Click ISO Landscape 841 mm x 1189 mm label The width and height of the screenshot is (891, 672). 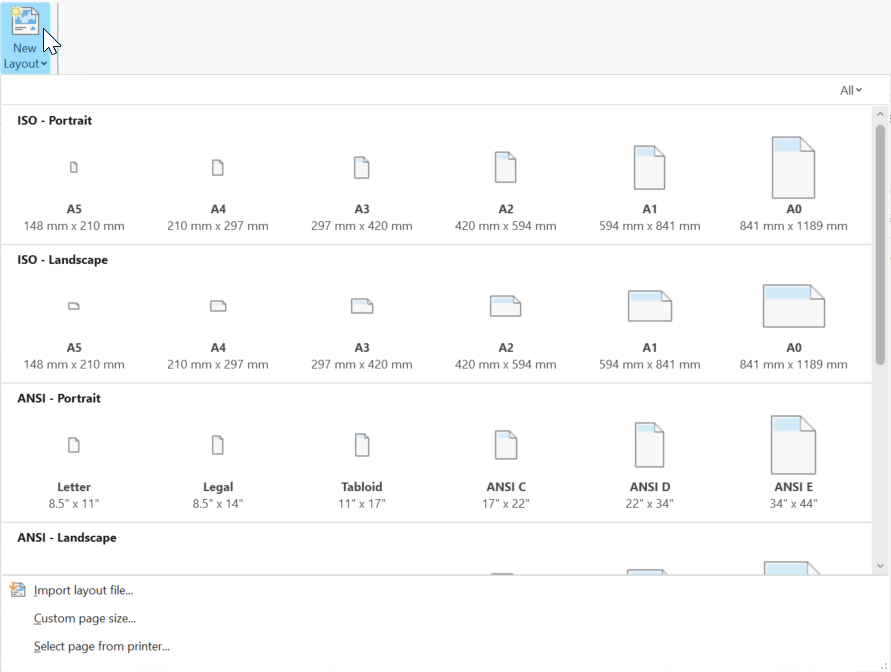(793, 364)
